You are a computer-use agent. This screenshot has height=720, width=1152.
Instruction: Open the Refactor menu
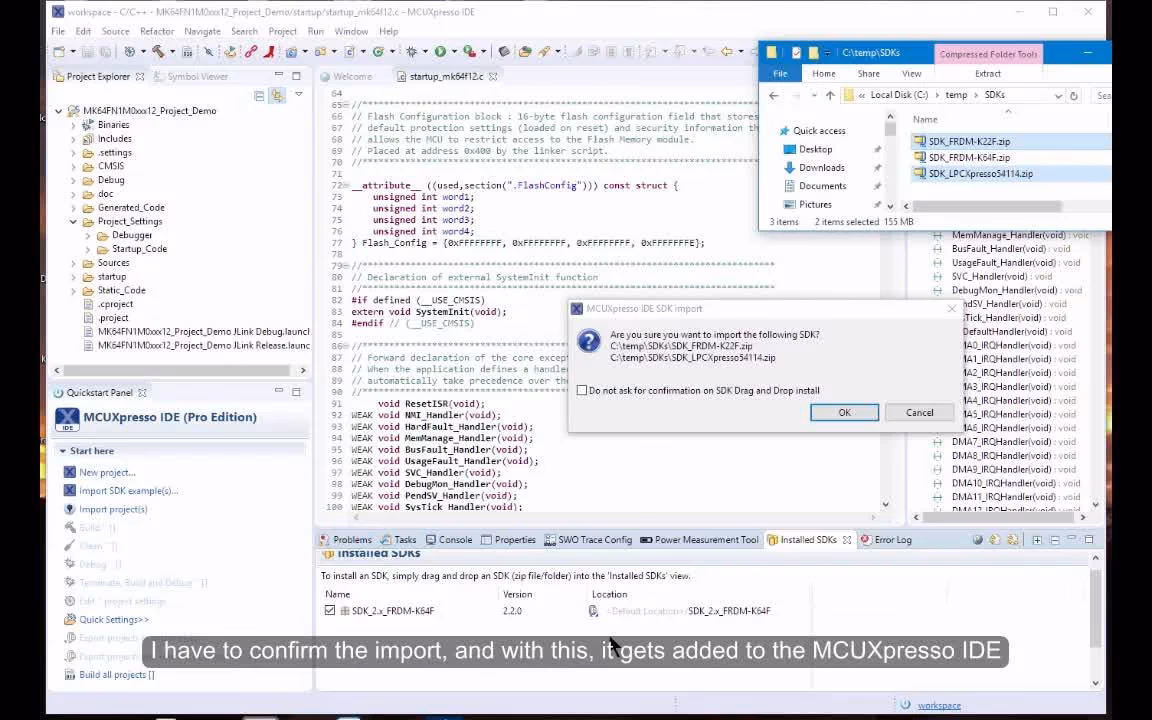[x=157, y=31]
